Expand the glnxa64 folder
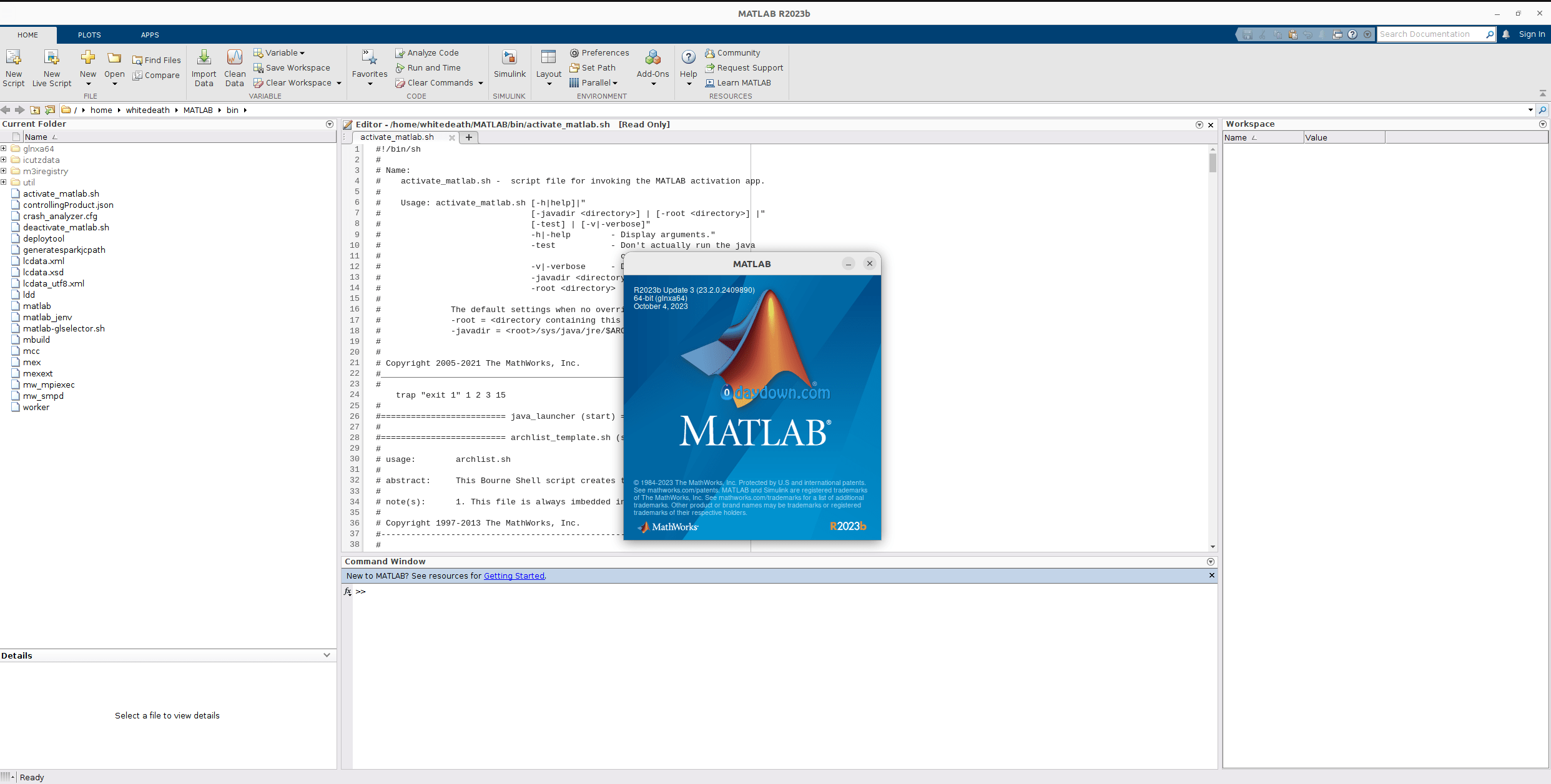 4,149
